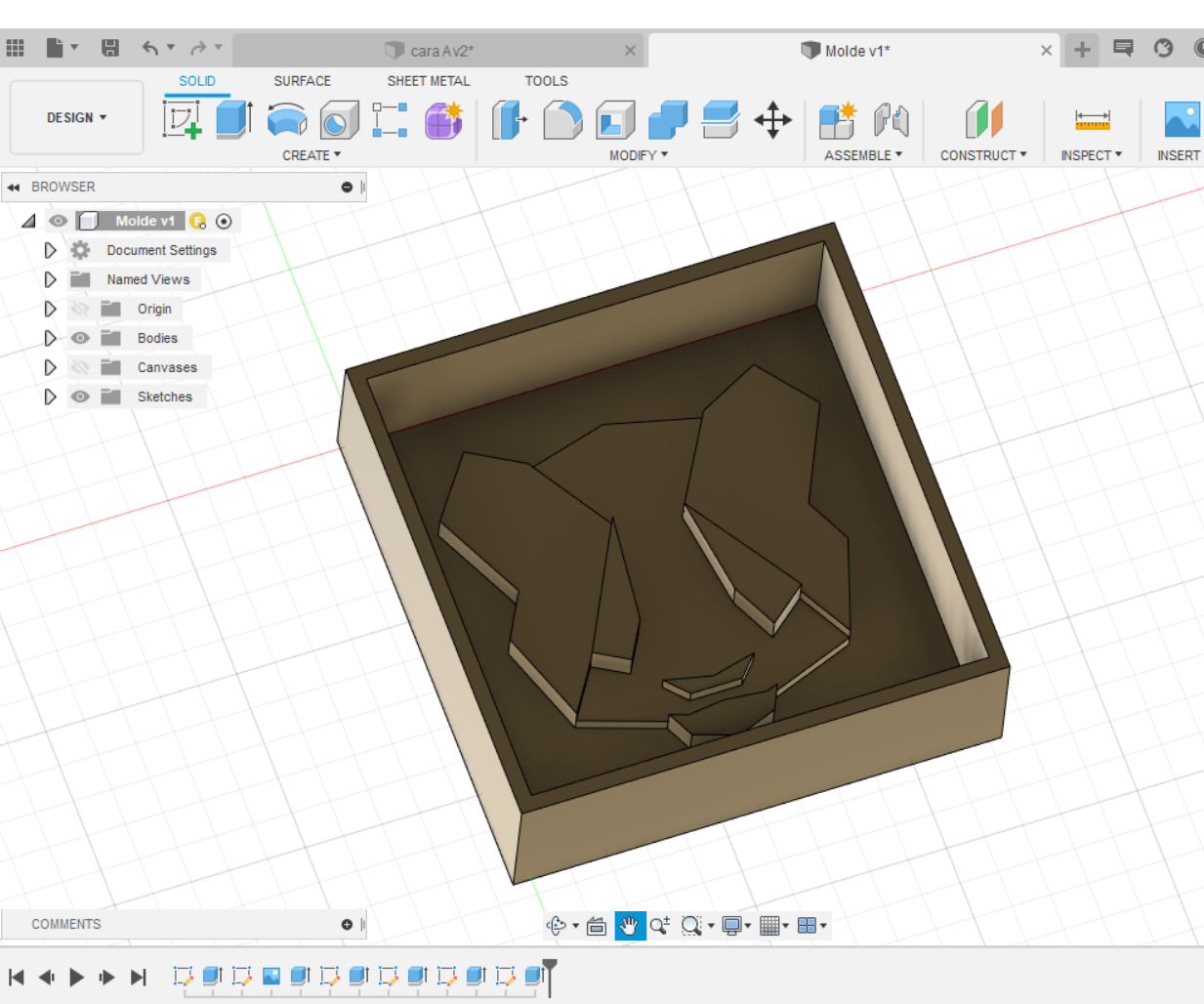
Task: Select the Fillet tool
Action: pyautogui.click(x=562, y=117)
